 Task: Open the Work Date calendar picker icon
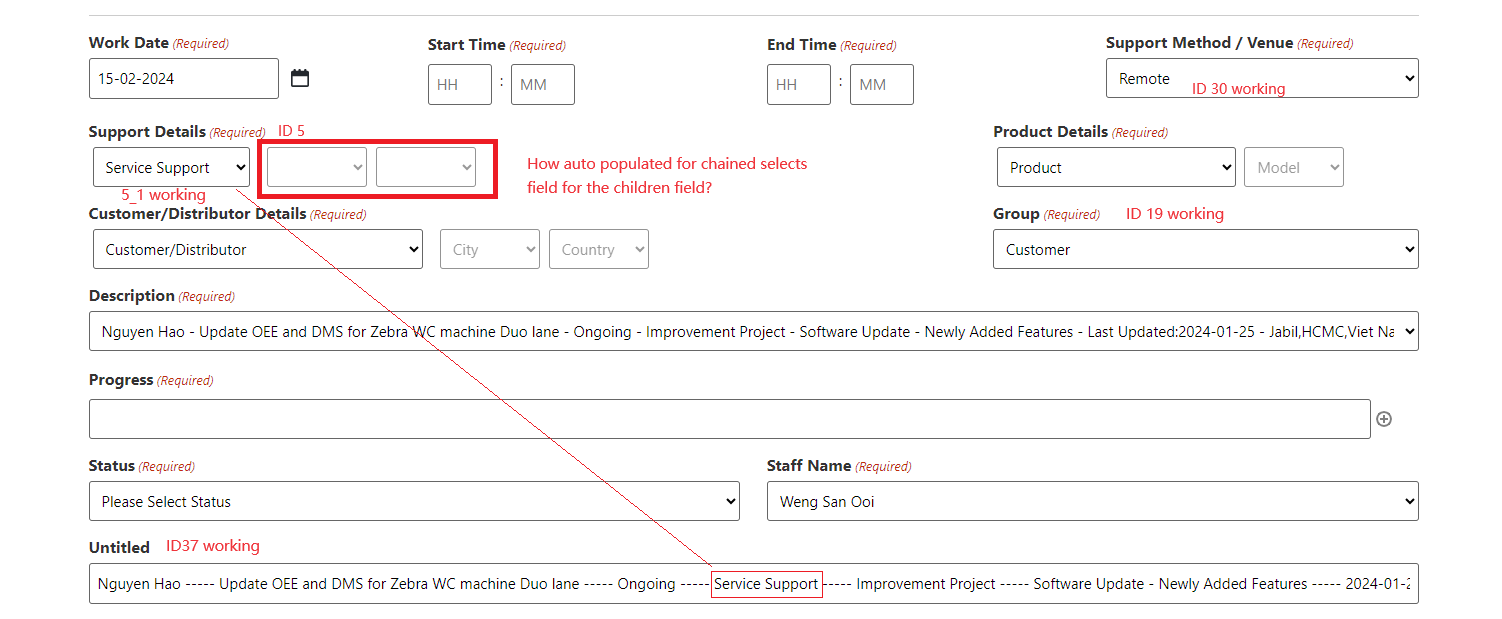[300, 78]
